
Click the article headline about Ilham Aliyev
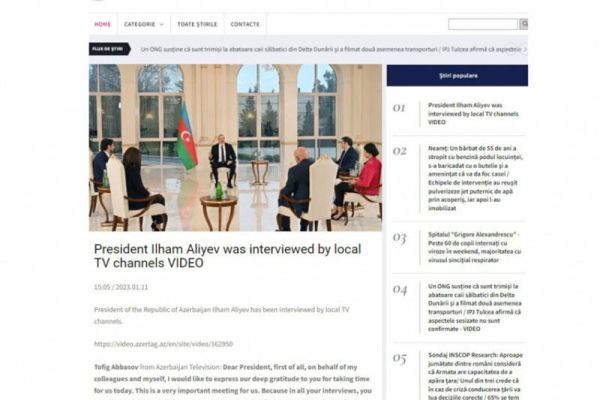click(228, 256)
